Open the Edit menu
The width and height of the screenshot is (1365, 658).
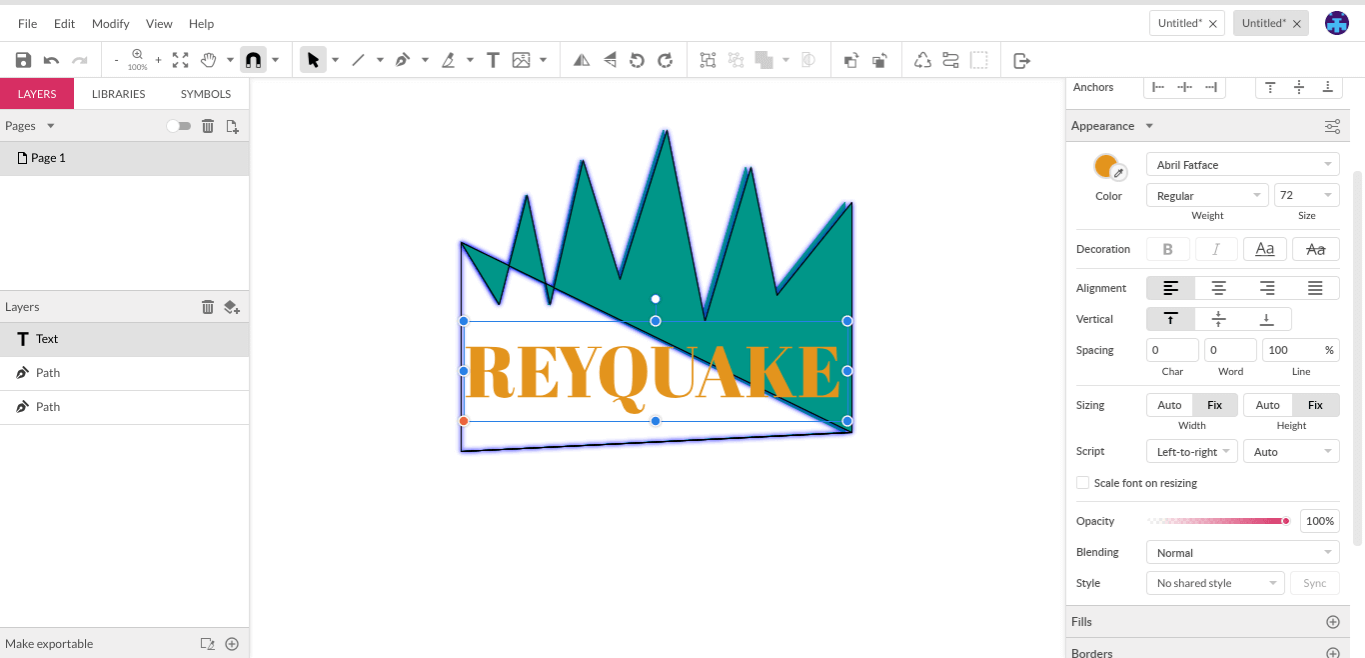64,23
